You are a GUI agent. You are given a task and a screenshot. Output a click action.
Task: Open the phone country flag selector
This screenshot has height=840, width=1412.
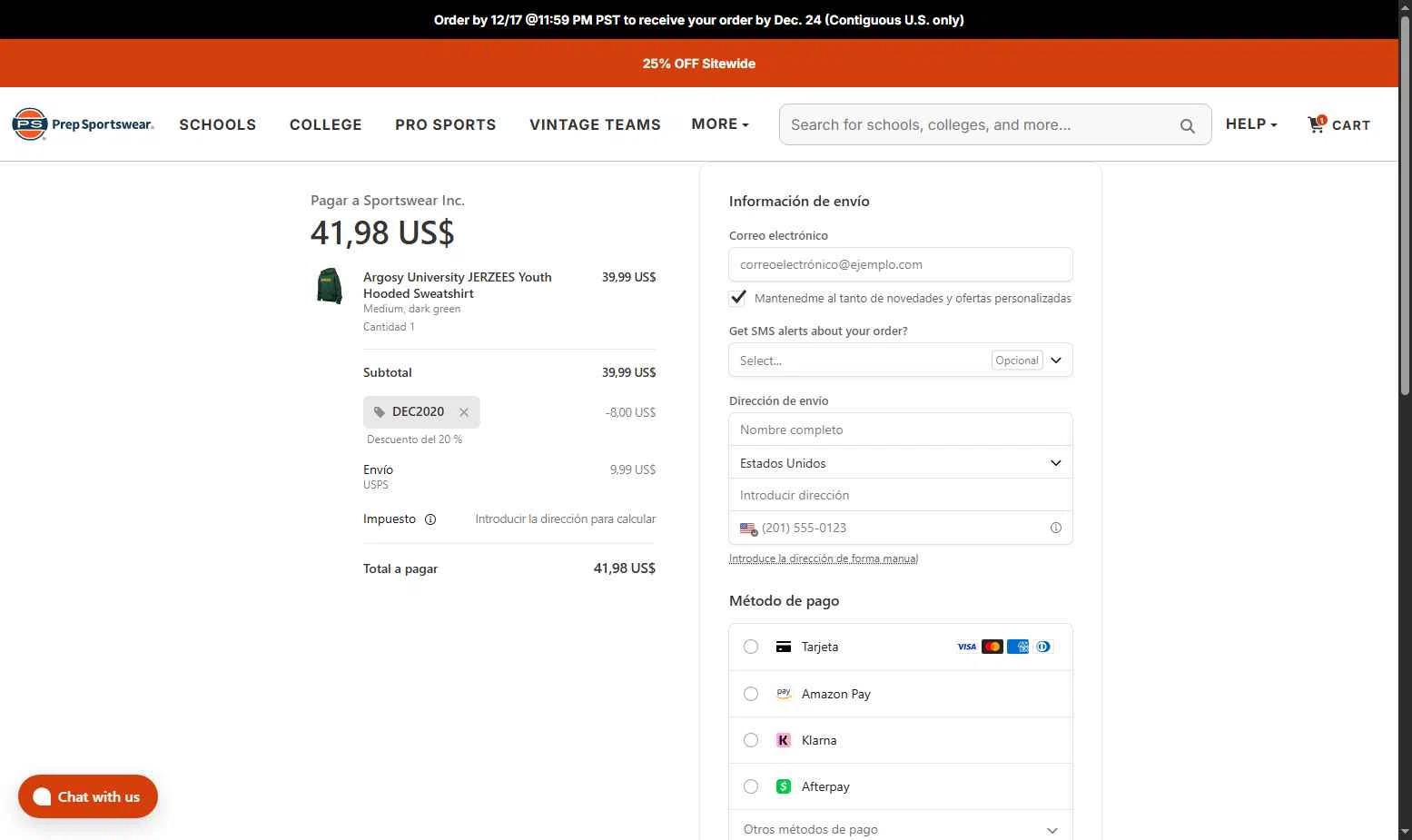pos(748,529)
